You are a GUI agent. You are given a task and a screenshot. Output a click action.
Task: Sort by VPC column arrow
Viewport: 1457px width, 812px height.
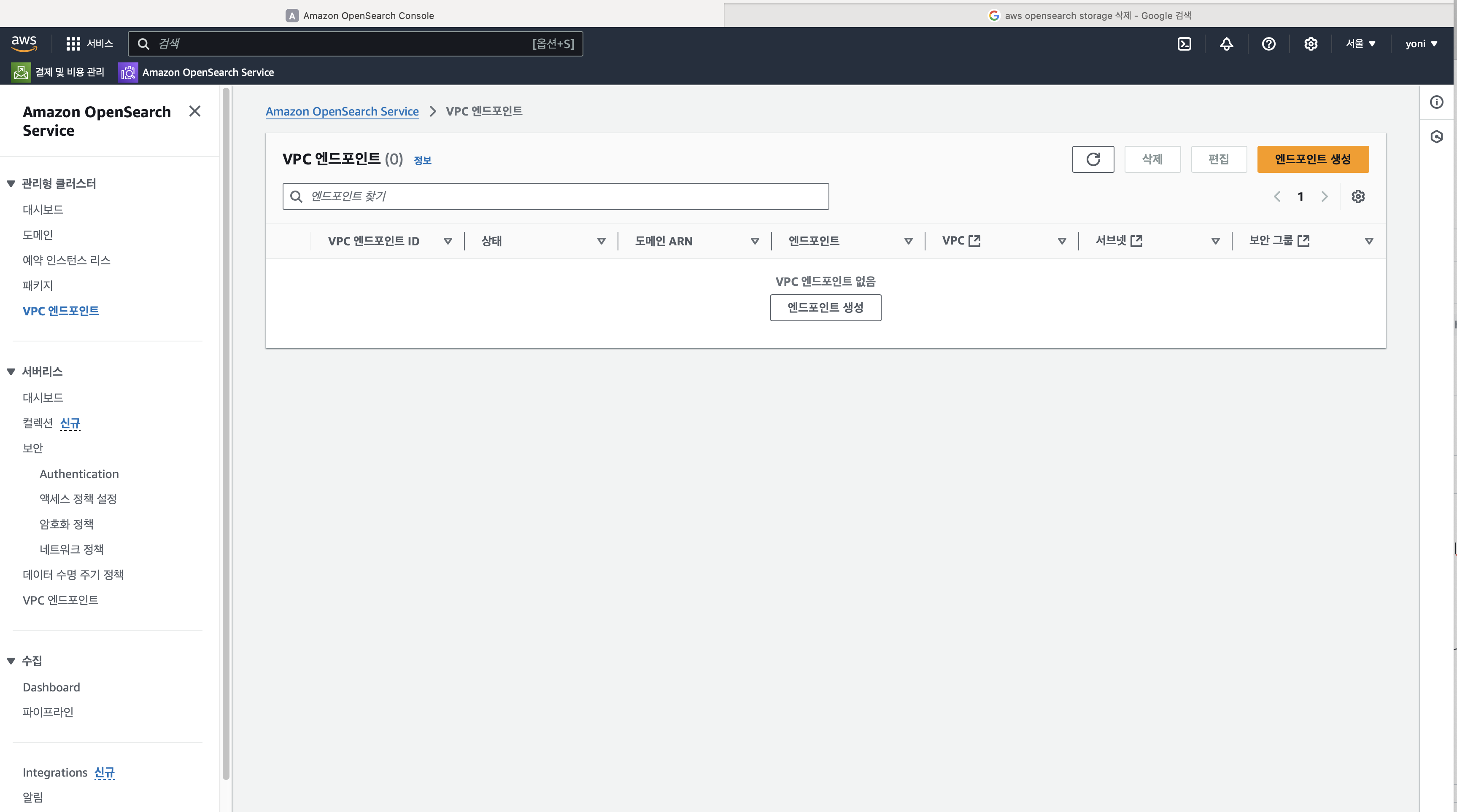[1062, 242]
